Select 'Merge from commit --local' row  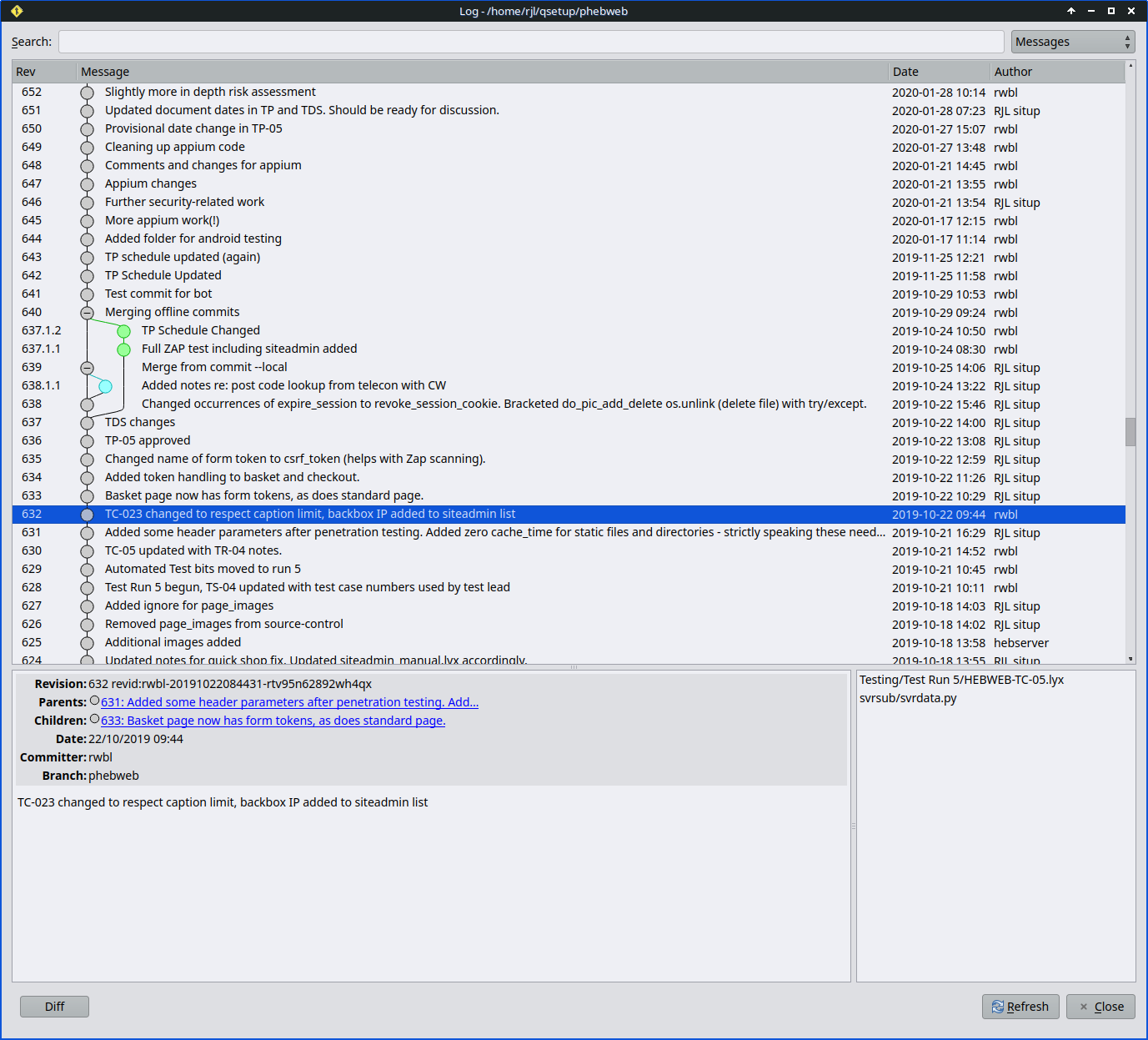coord(569,367)
